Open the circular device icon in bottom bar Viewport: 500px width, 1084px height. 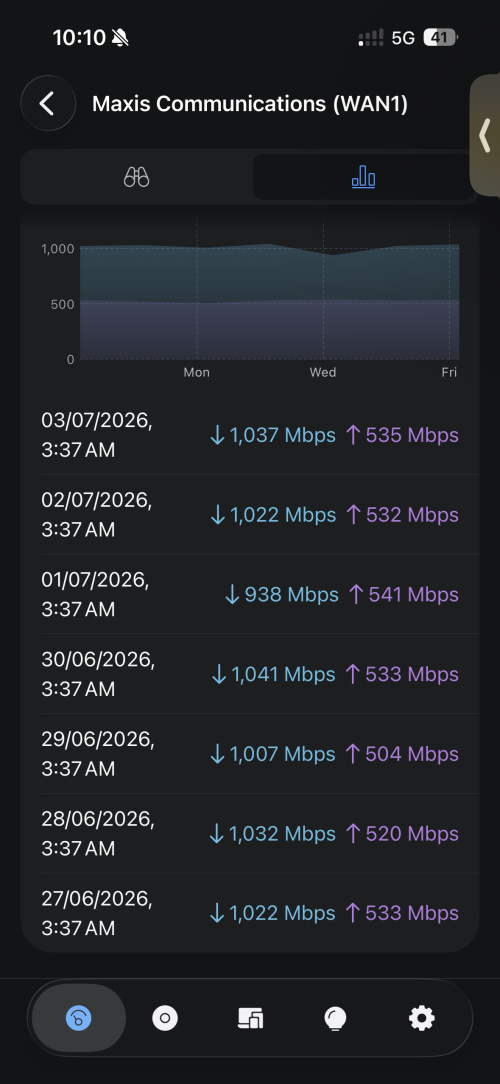165,1018
